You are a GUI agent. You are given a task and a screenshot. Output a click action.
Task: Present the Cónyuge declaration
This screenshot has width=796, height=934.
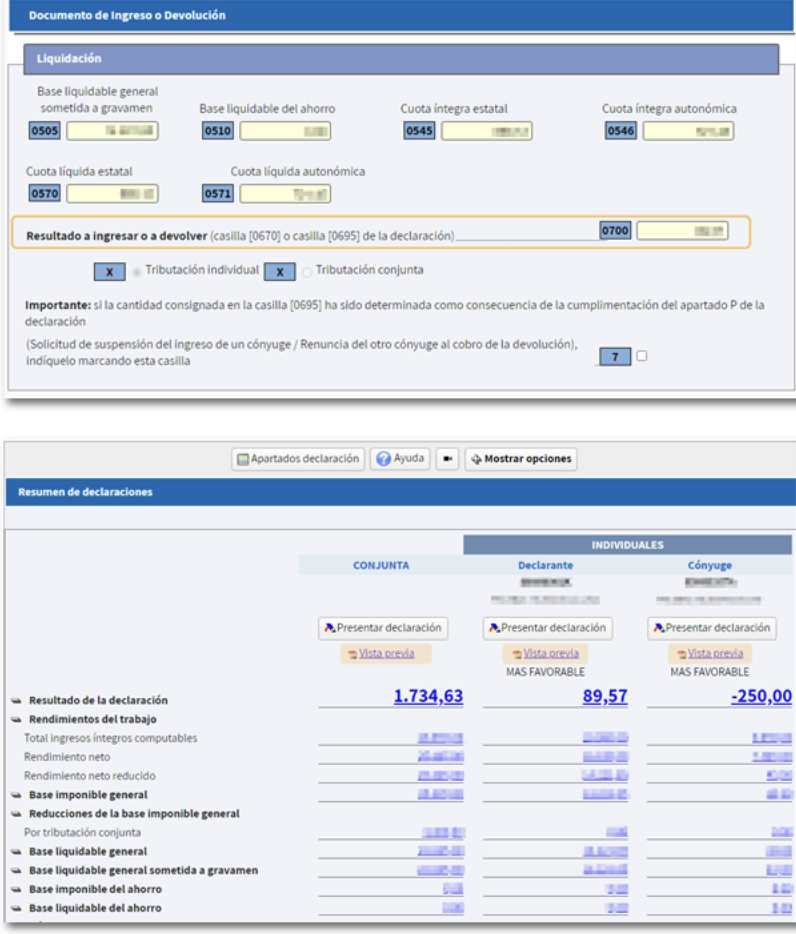click(712, 628)
